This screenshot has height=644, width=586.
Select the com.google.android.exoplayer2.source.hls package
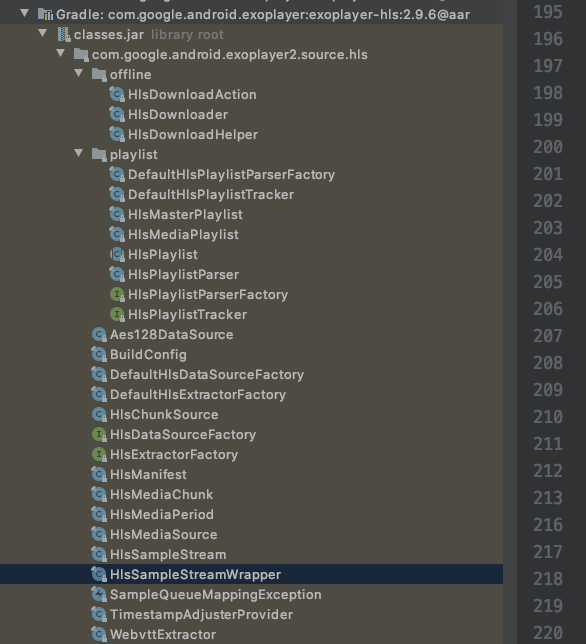(x=230, y=55)
